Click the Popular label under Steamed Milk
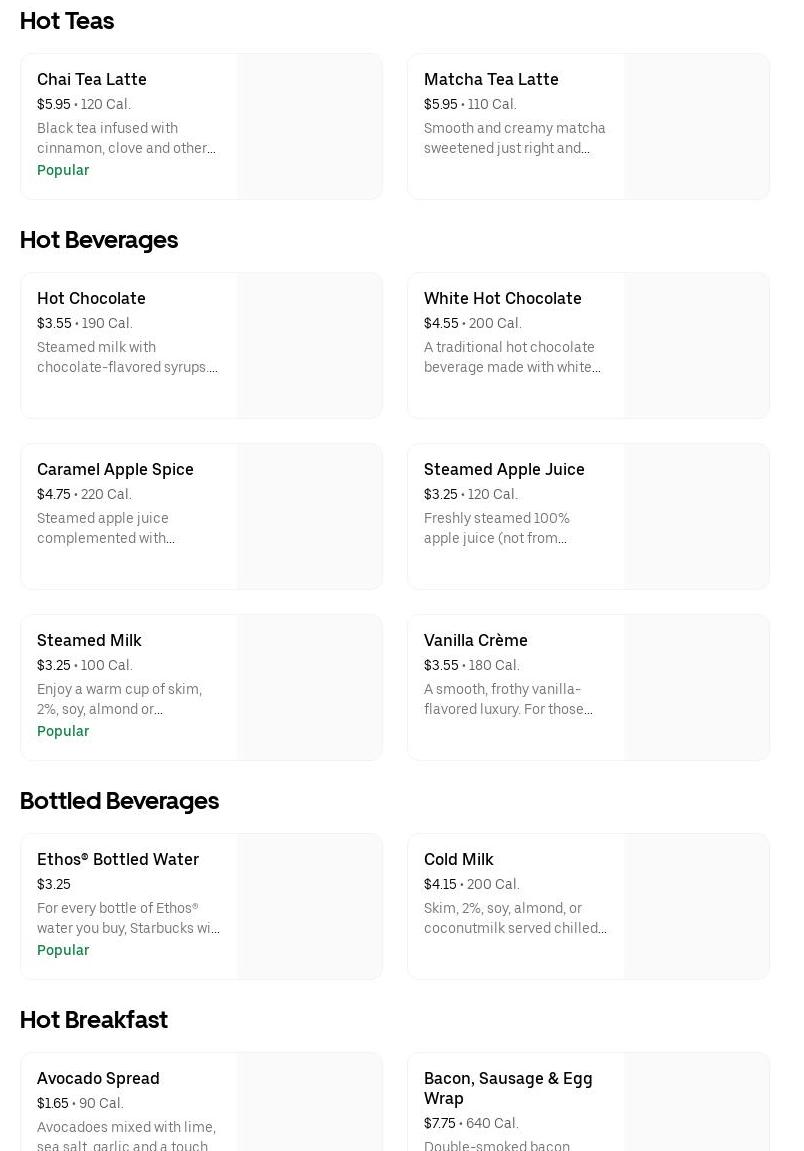Viewport: 804px width, 1151px height. pos(63,731)
